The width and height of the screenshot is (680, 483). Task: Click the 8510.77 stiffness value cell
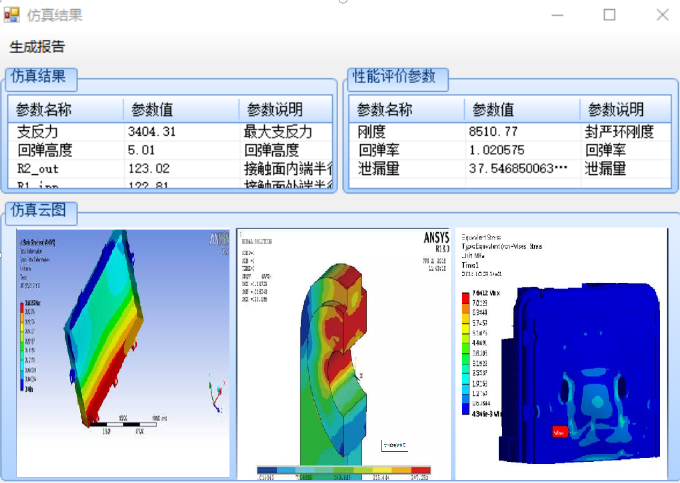[x=493, y=131]
